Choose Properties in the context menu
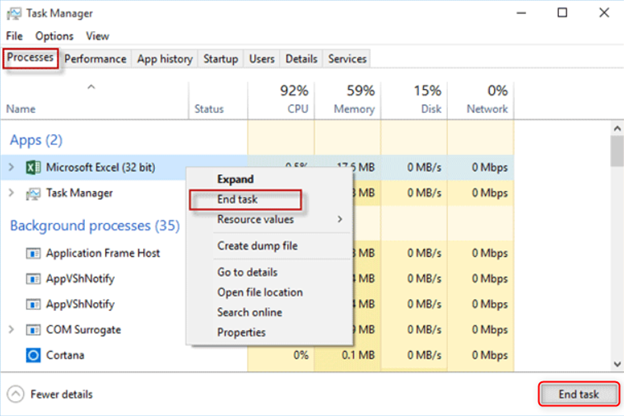Viewport: 624px width, 416px height. click(270, 332)
